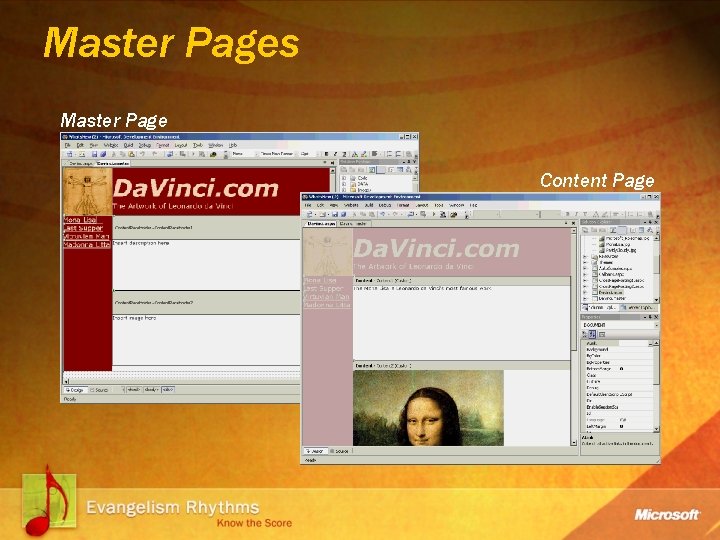Switch to Davinci.master tab in Master Page window
The width and height of the screenshot is (720, 540).
pyautogui.click(x=113, y=163)
